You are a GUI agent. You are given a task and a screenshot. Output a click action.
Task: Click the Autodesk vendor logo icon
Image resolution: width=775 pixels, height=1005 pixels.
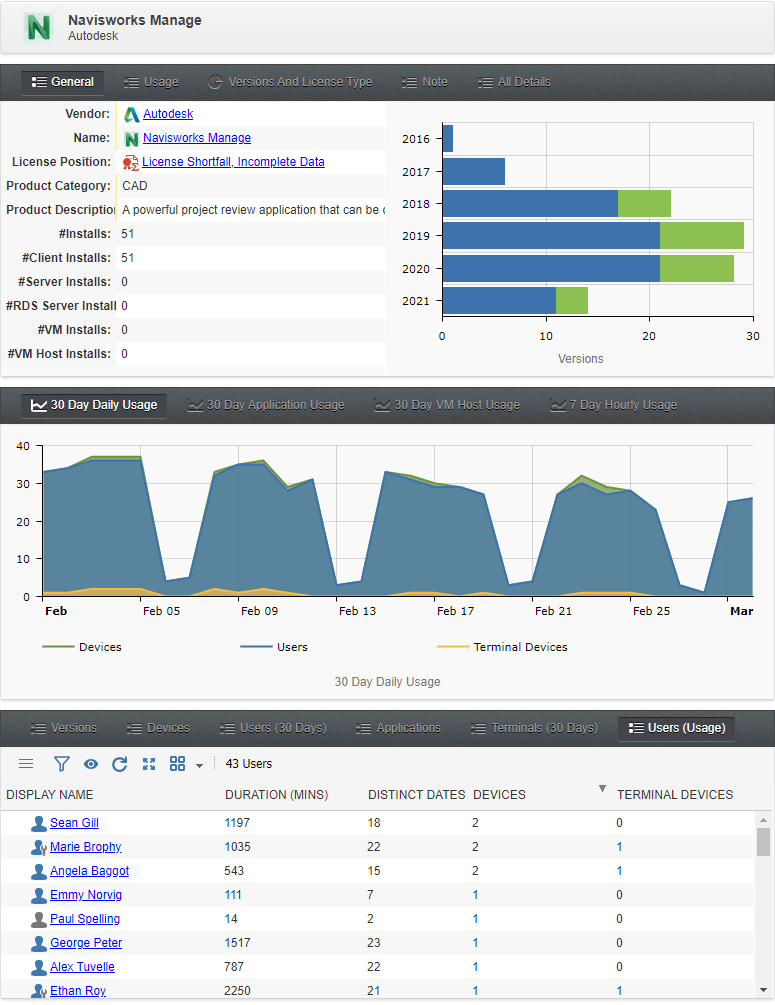pyautogui.click(x=131, y=114)
